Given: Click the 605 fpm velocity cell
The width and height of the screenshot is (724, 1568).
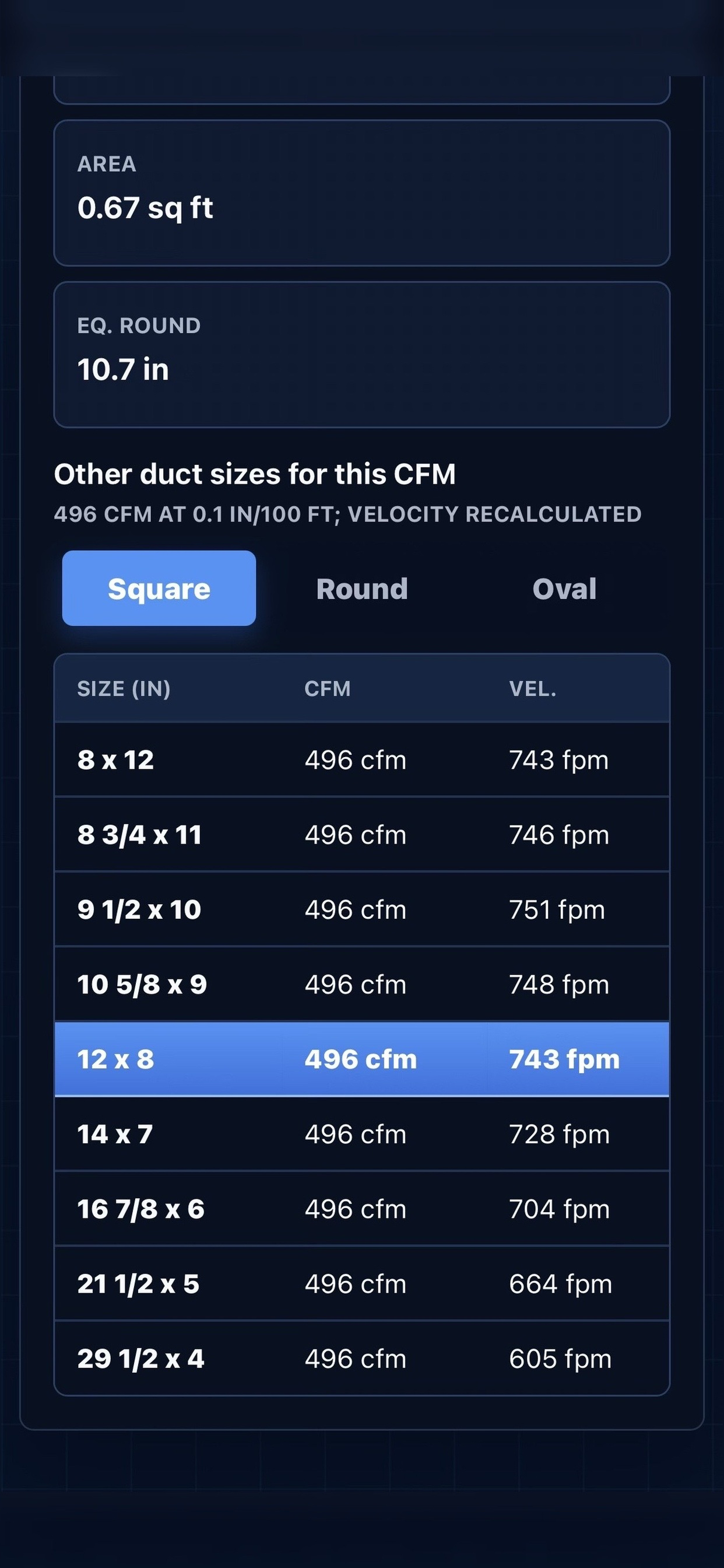Looking at the screenshot, I should (x=560, y=1359).
